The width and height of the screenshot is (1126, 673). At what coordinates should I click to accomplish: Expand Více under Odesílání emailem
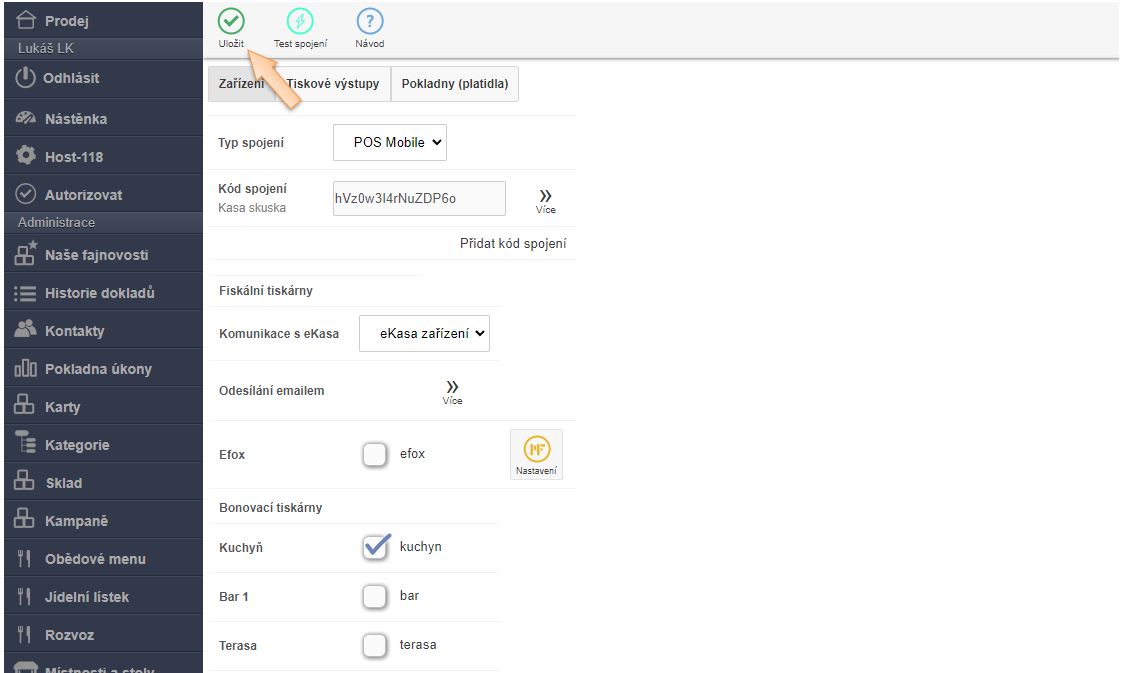pos(452,391)
